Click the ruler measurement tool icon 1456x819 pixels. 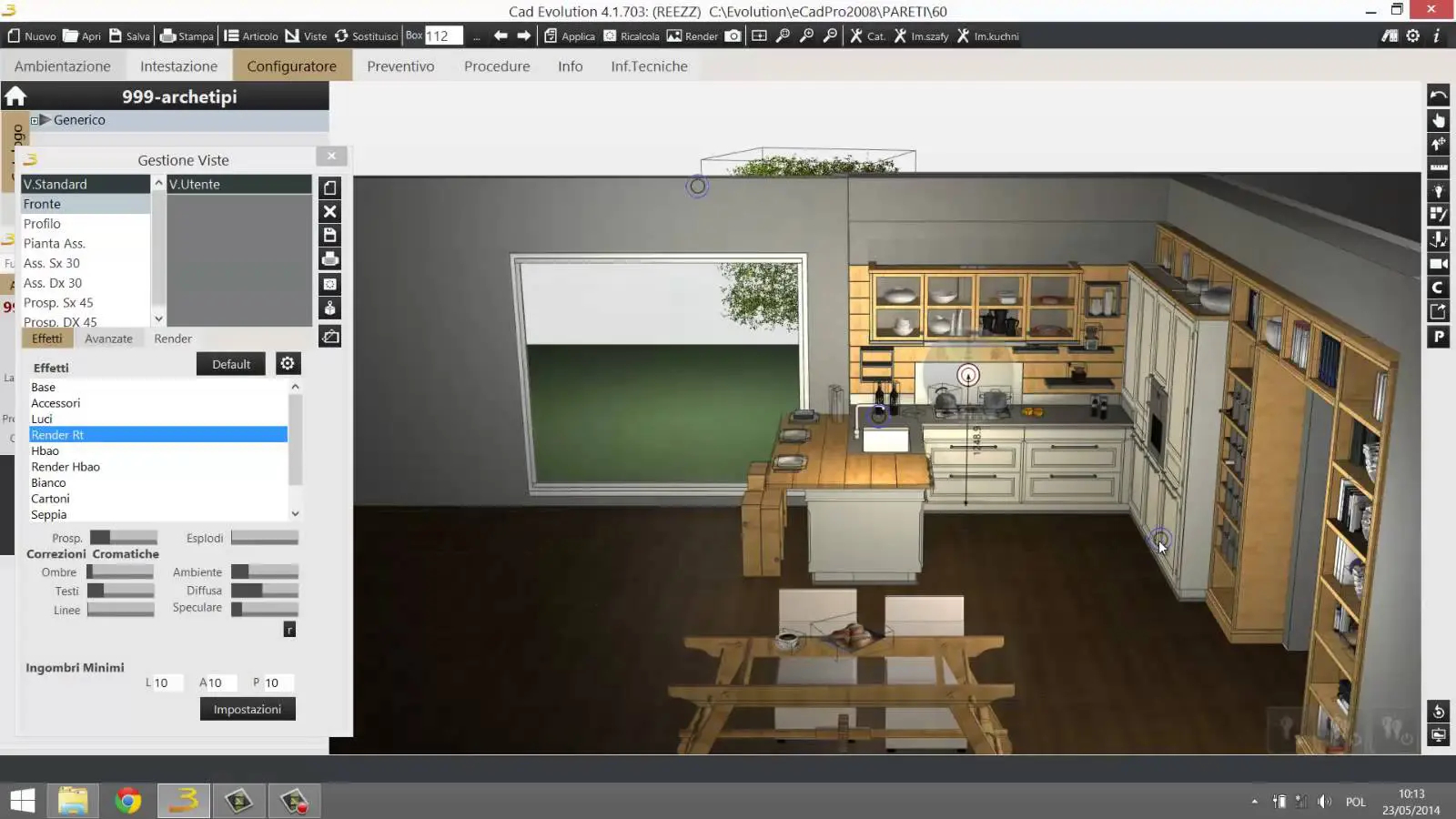pyautogui.click(x=1438, y=167)
